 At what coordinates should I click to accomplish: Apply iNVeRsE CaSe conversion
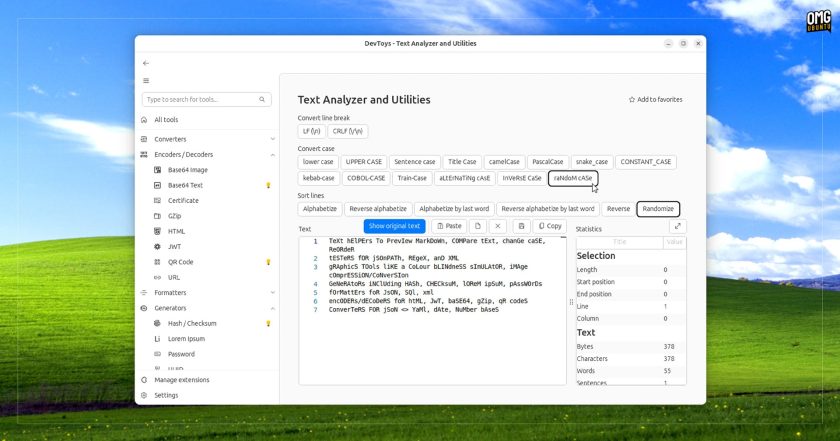click(x=522, y=178)
